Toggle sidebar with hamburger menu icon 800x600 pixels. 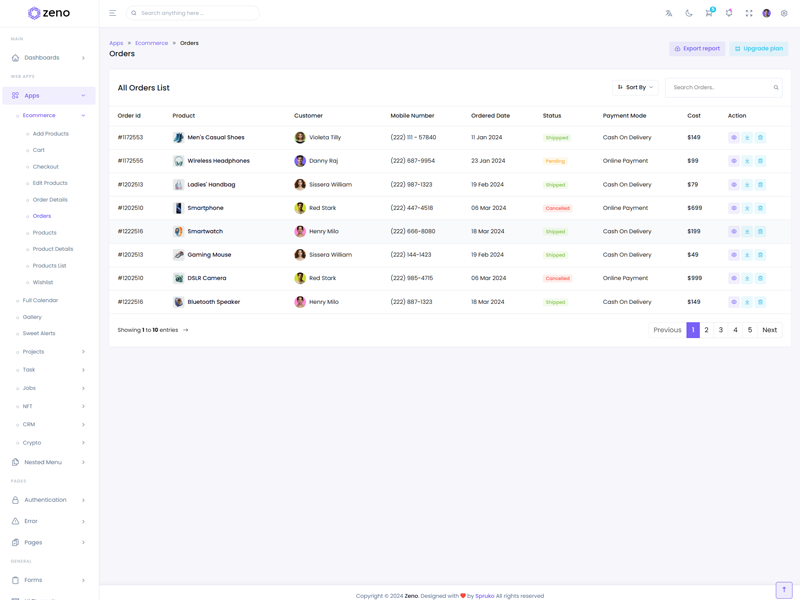(113, 13)
